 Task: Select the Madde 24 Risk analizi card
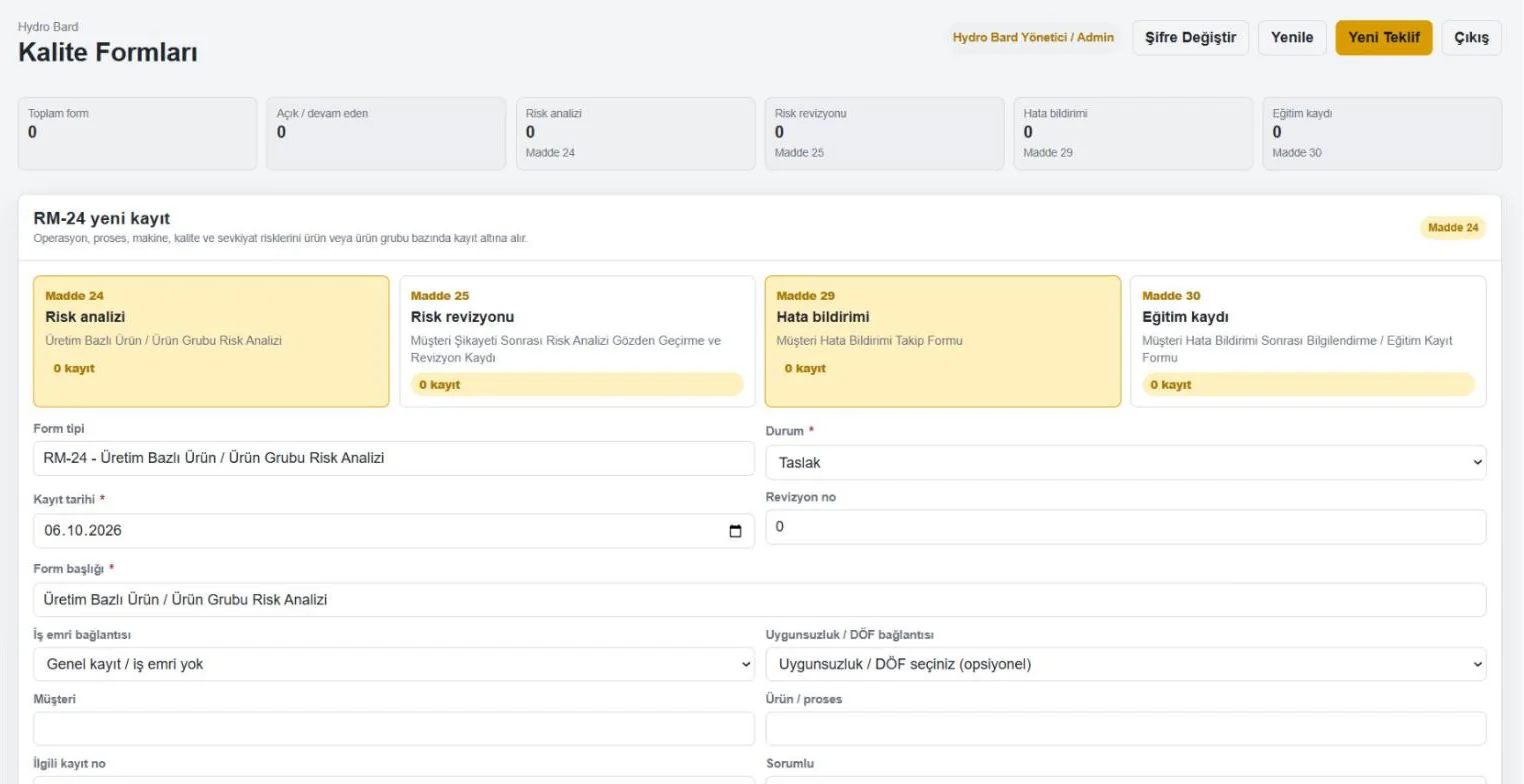[x=211, y=341]
